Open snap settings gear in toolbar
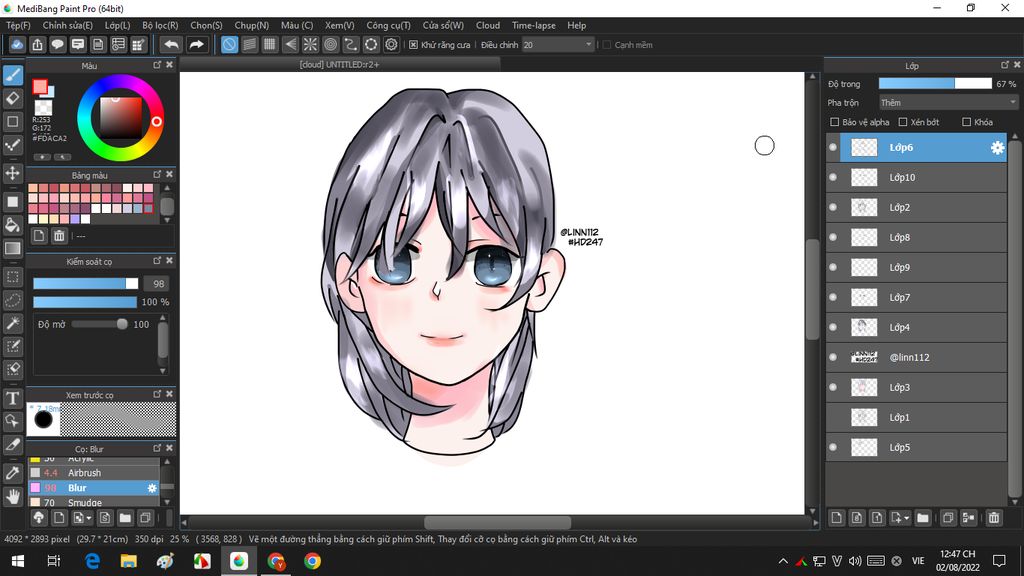The height and width of the screenshot is (576, 1024). click(391, 44)
